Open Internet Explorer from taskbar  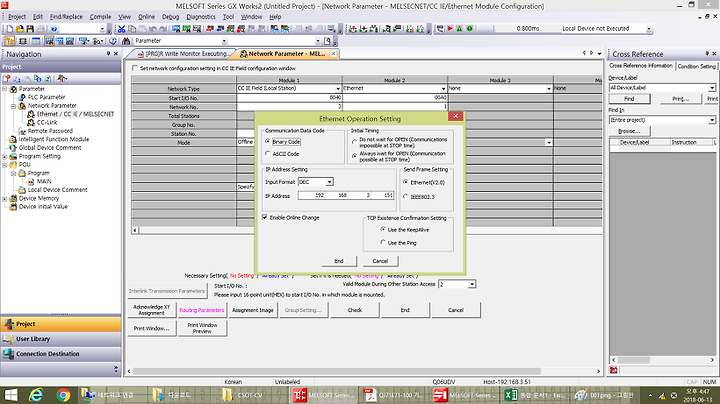coord(36,395)
